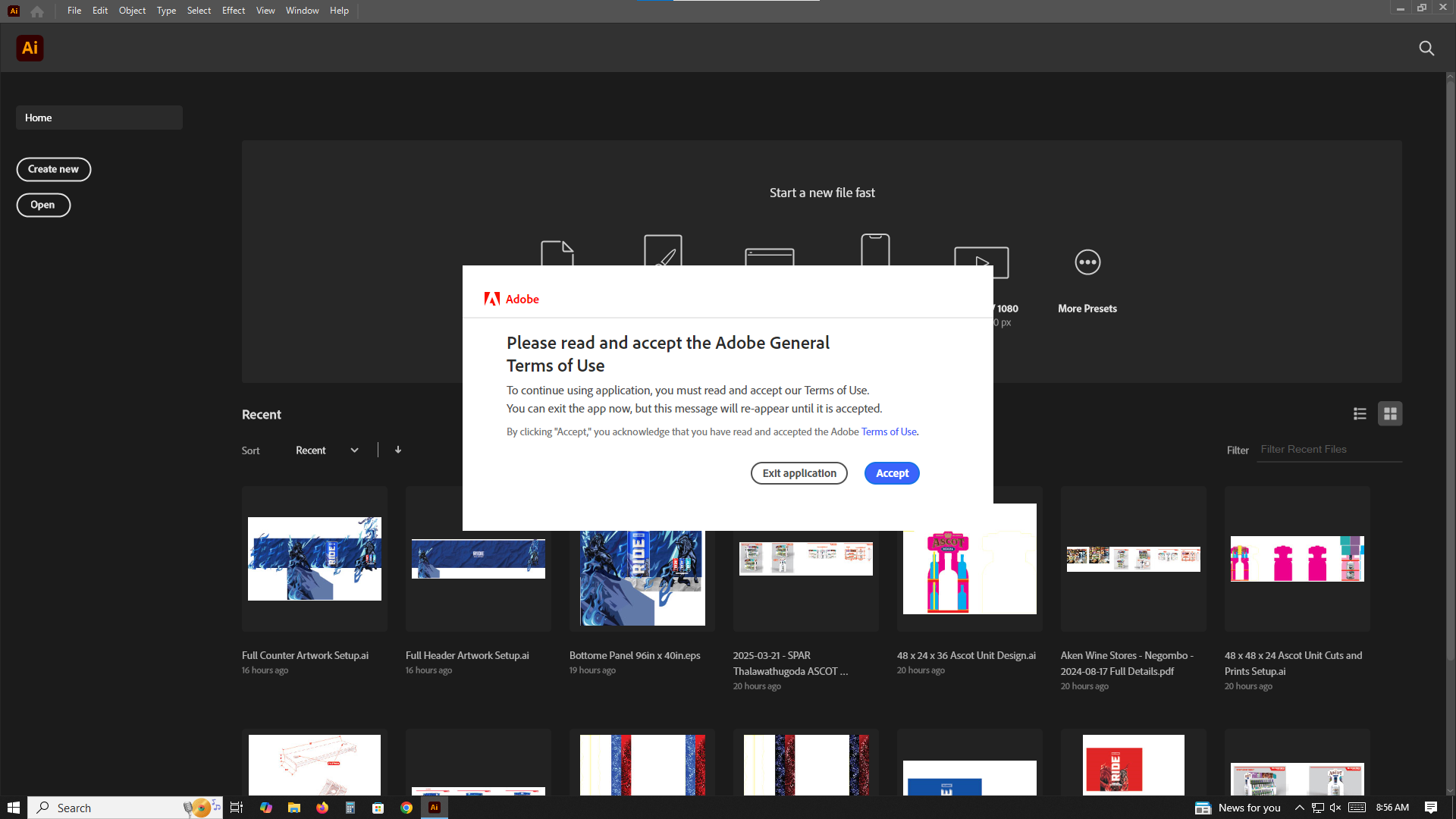Toggle sort direction arrow
Viewport: 1456px width, 819px height.
398,450
